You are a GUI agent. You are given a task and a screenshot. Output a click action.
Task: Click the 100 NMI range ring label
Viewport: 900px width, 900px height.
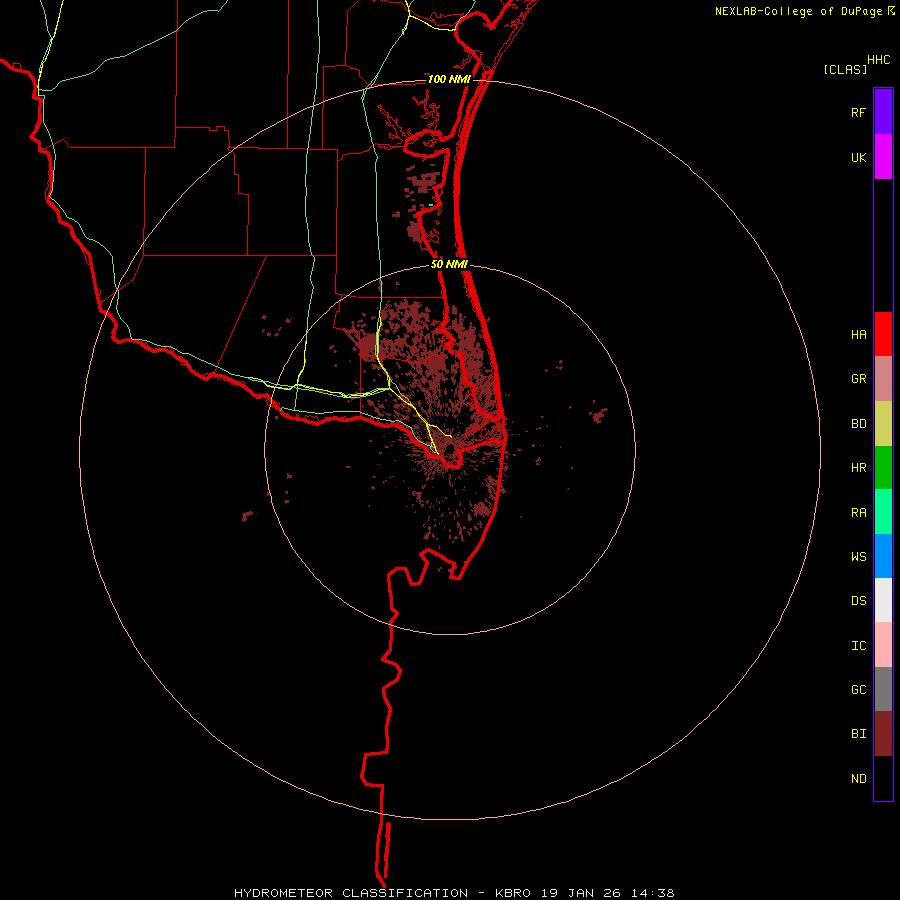click(x=449, y=79)
